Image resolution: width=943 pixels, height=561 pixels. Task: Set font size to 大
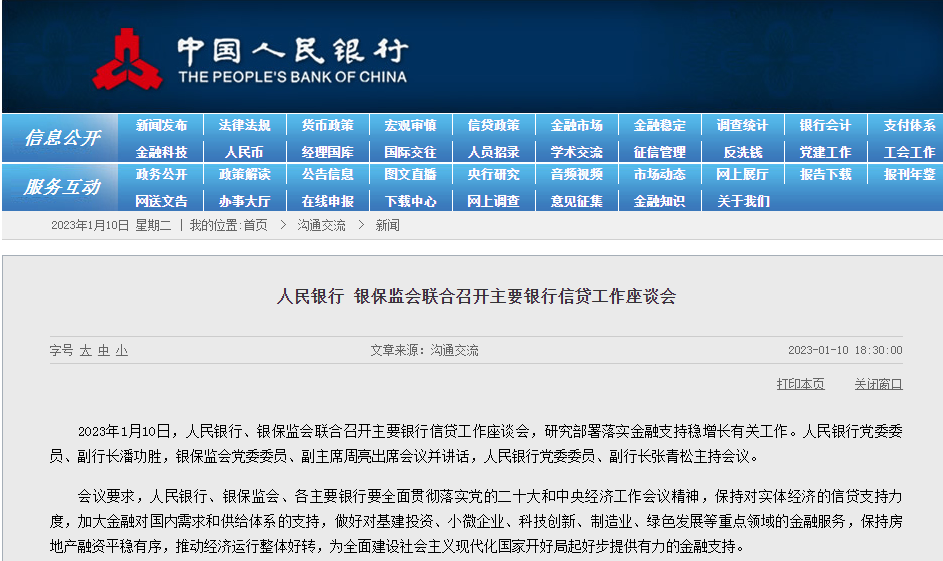[x=85, y=350]
